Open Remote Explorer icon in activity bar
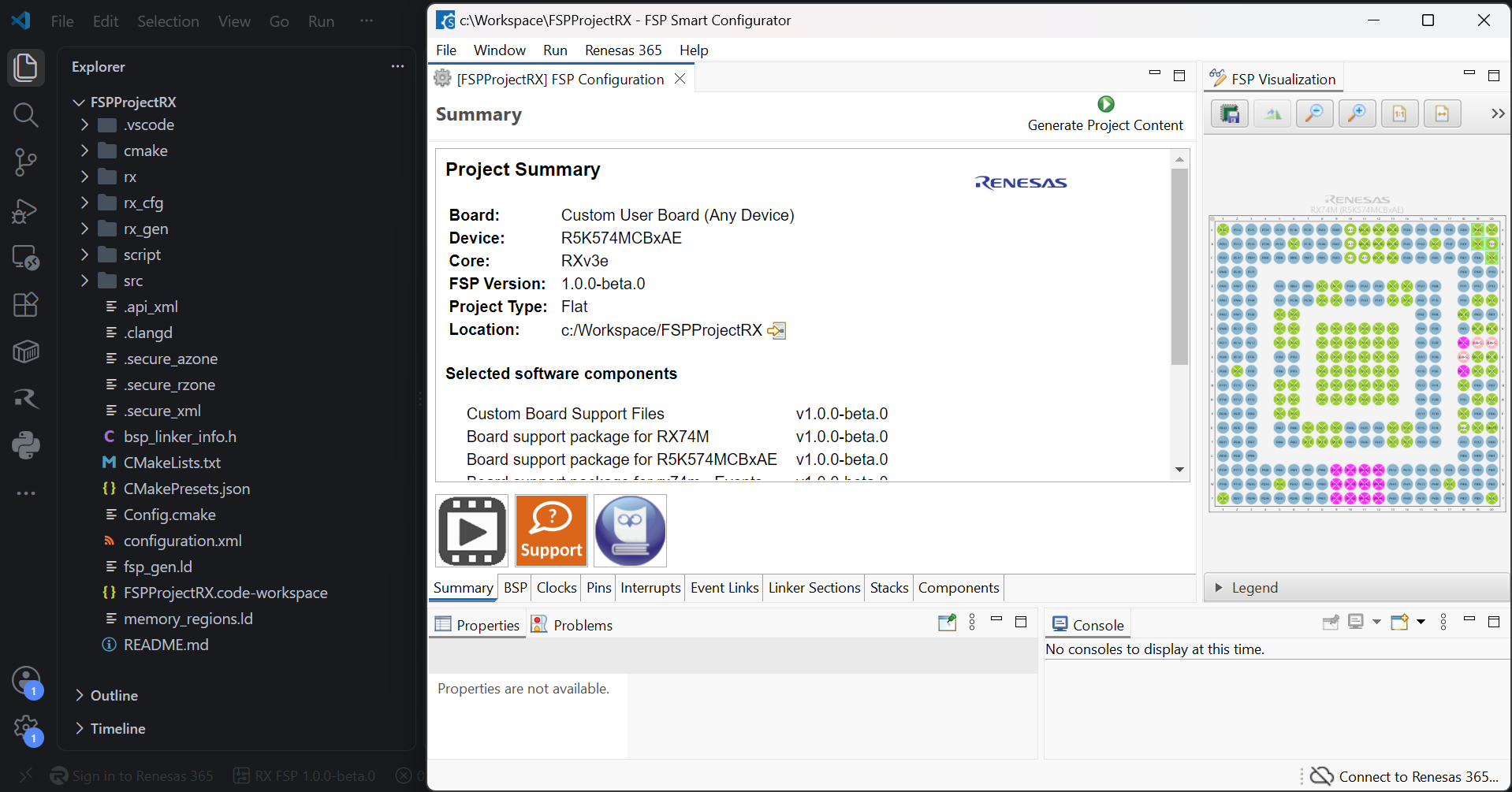 point(26,258)
